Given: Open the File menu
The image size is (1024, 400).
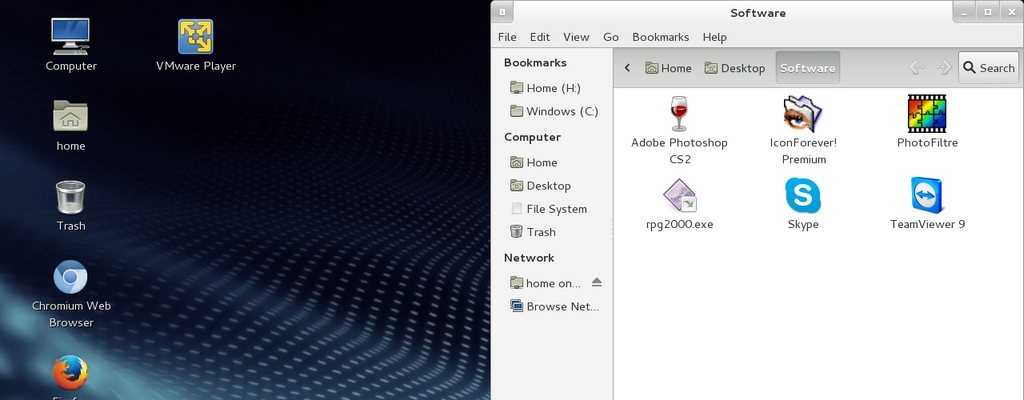Looking at the screenshot, I should 507,37.
